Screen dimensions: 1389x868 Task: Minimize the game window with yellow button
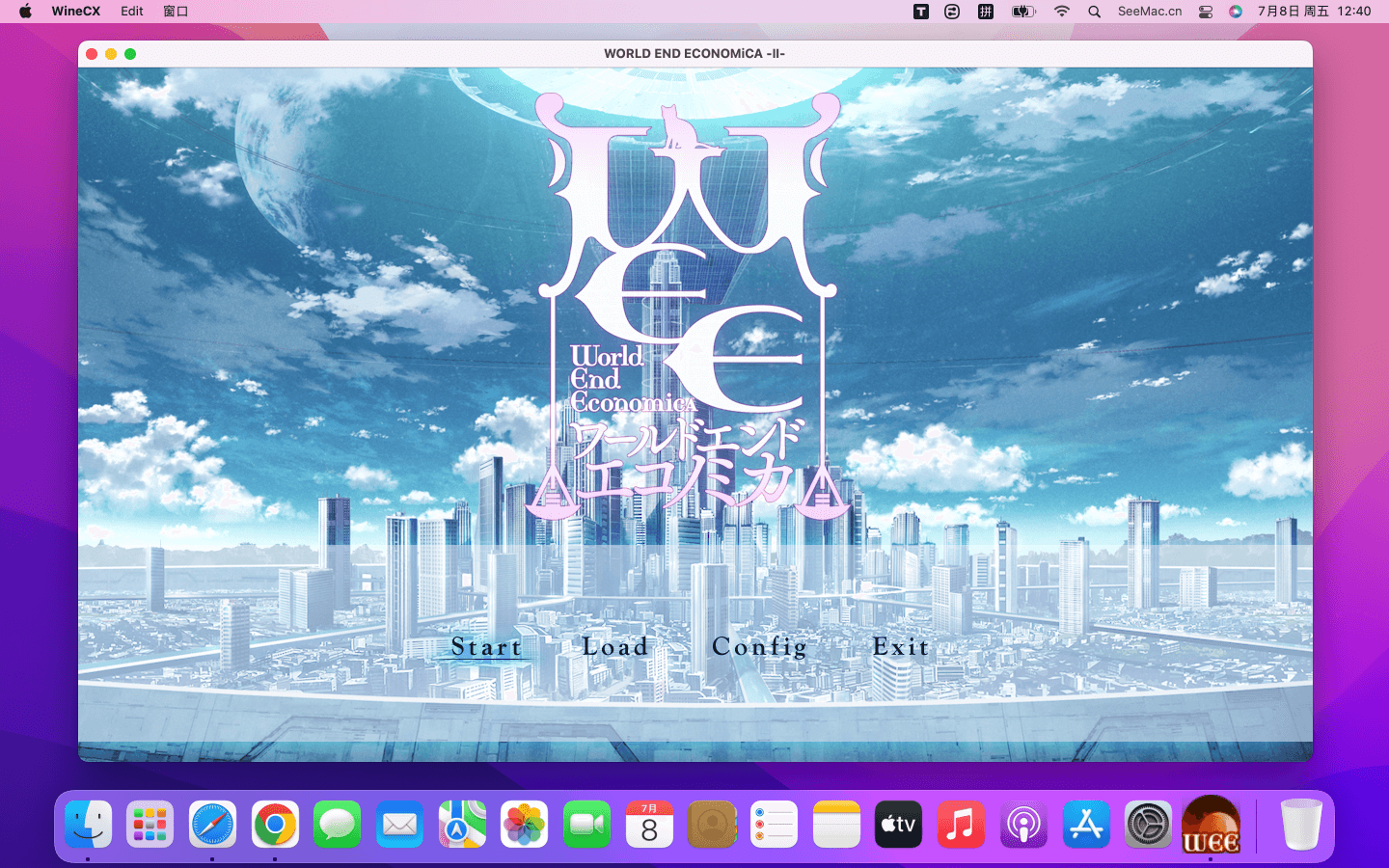coord(111,54)
